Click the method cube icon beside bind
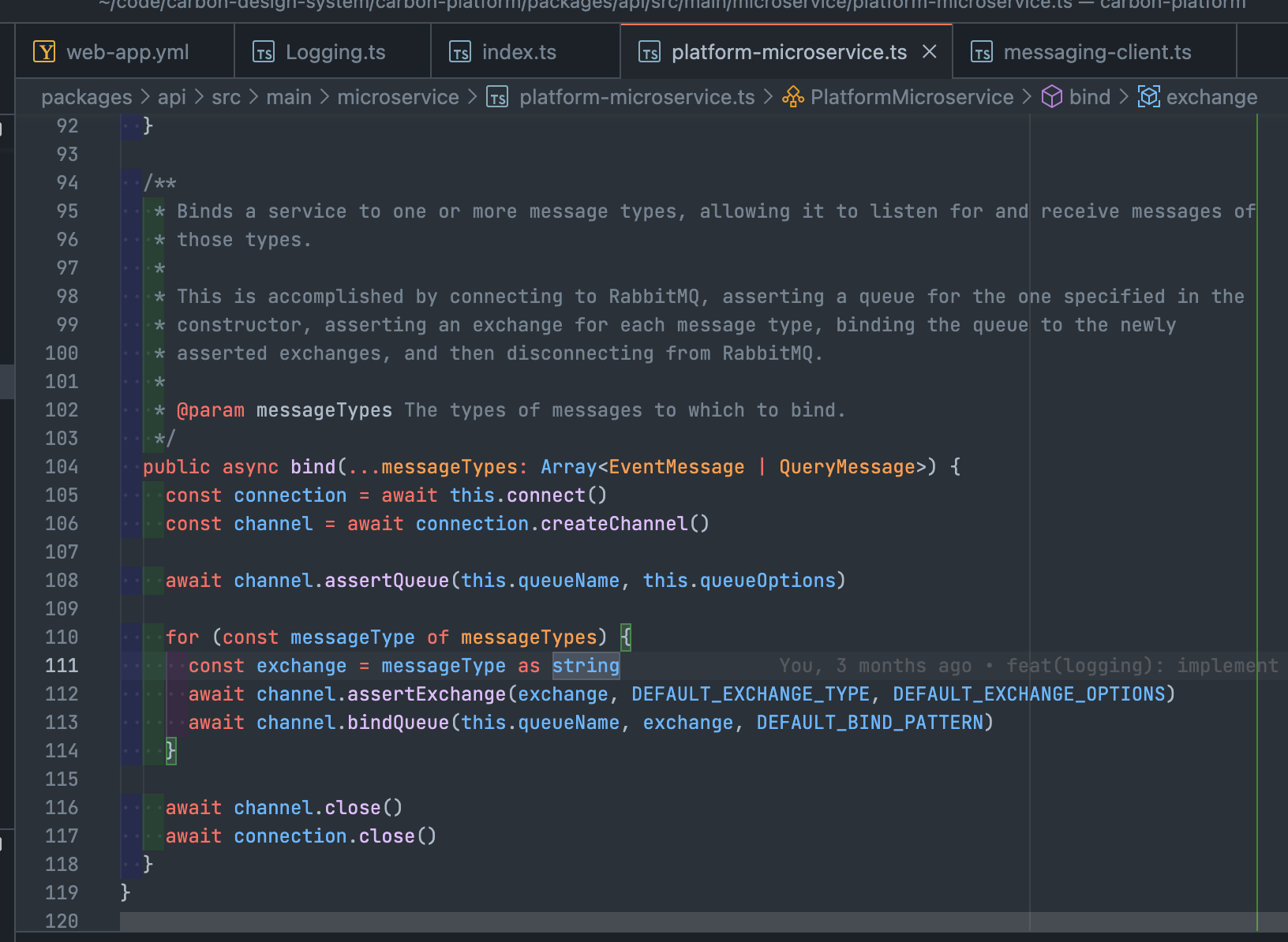The width and height of the screenshot is (1288, 942). click(1052, 97)
